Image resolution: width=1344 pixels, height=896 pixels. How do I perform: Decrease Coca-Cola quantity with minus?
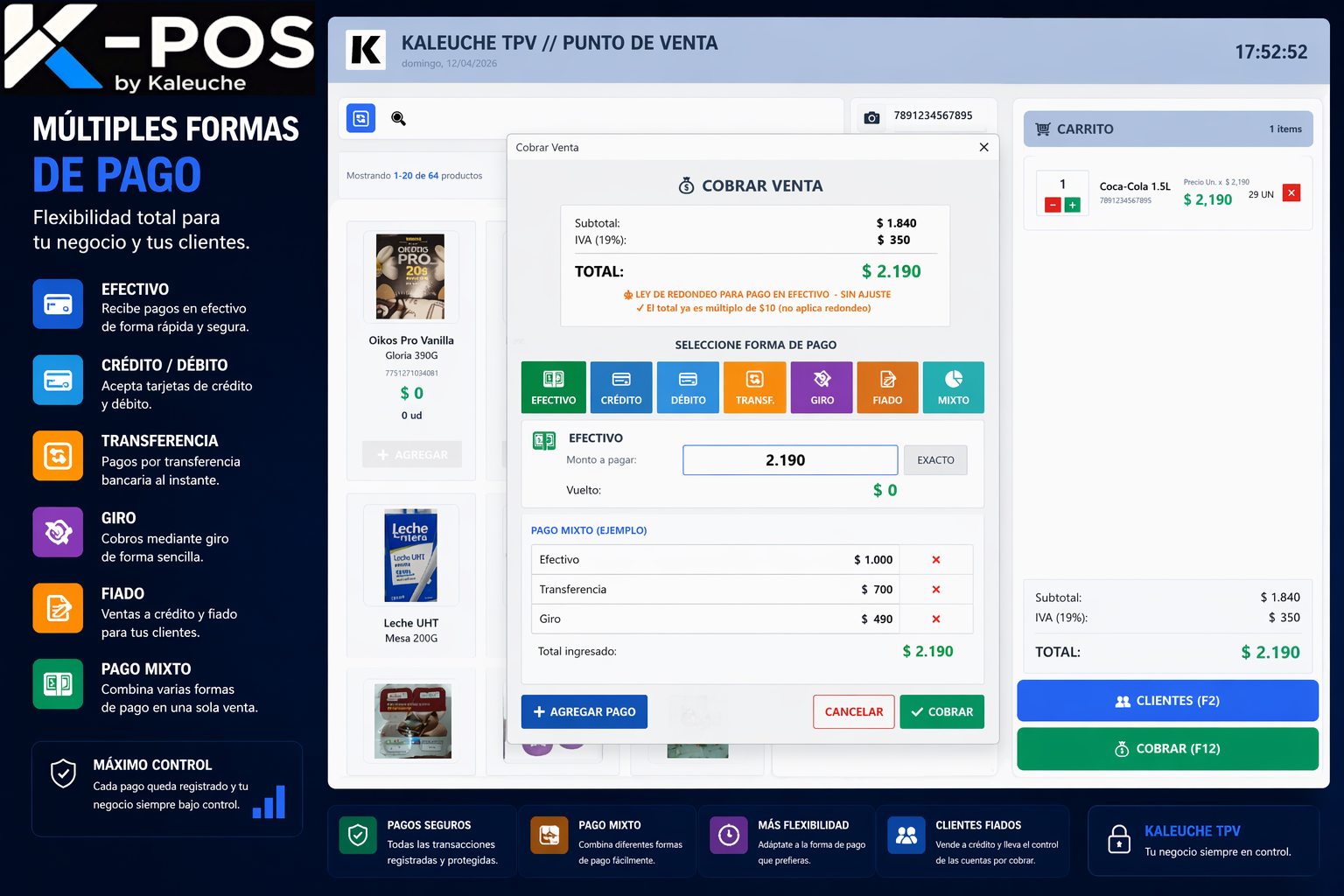1053,205
